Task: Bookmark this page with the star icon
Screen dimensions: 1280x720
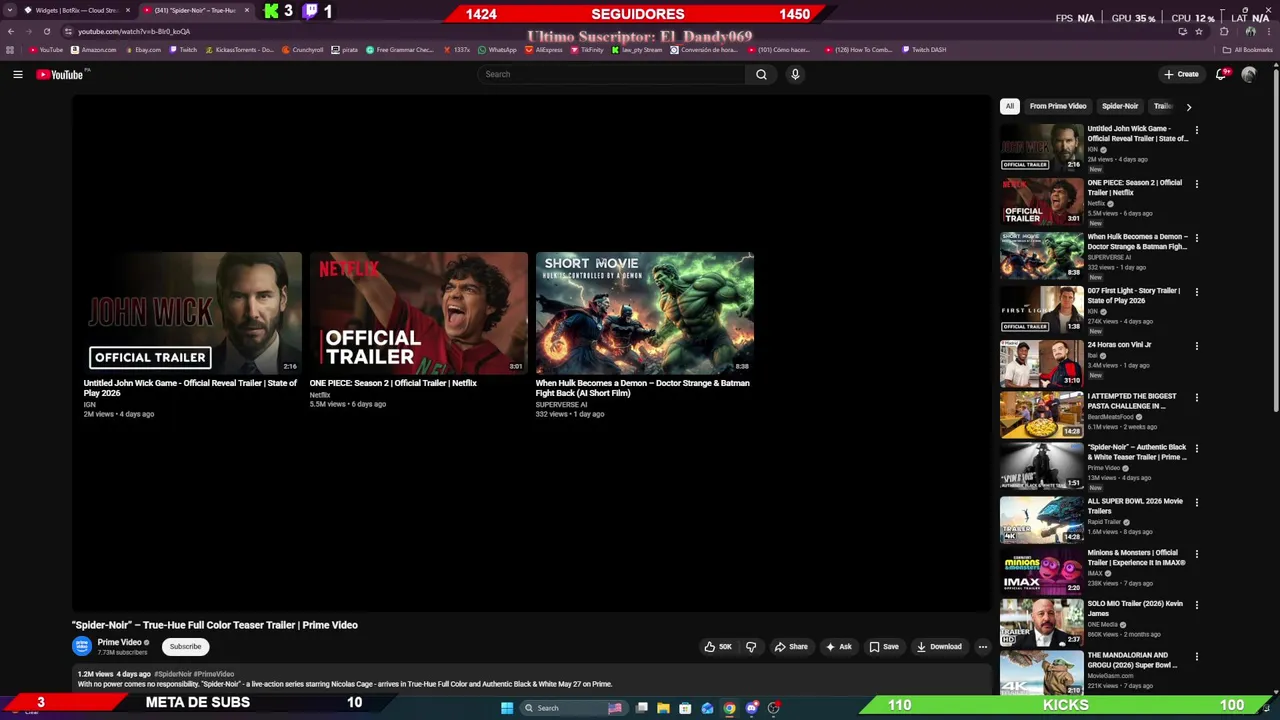Action: [x=1199, y=31]
